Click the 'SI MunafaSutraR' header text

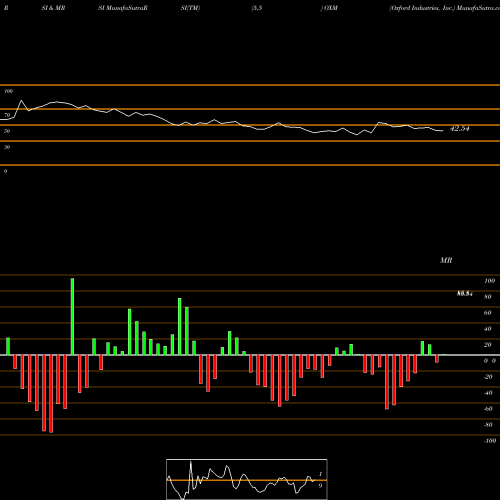(x=123, y=8)
